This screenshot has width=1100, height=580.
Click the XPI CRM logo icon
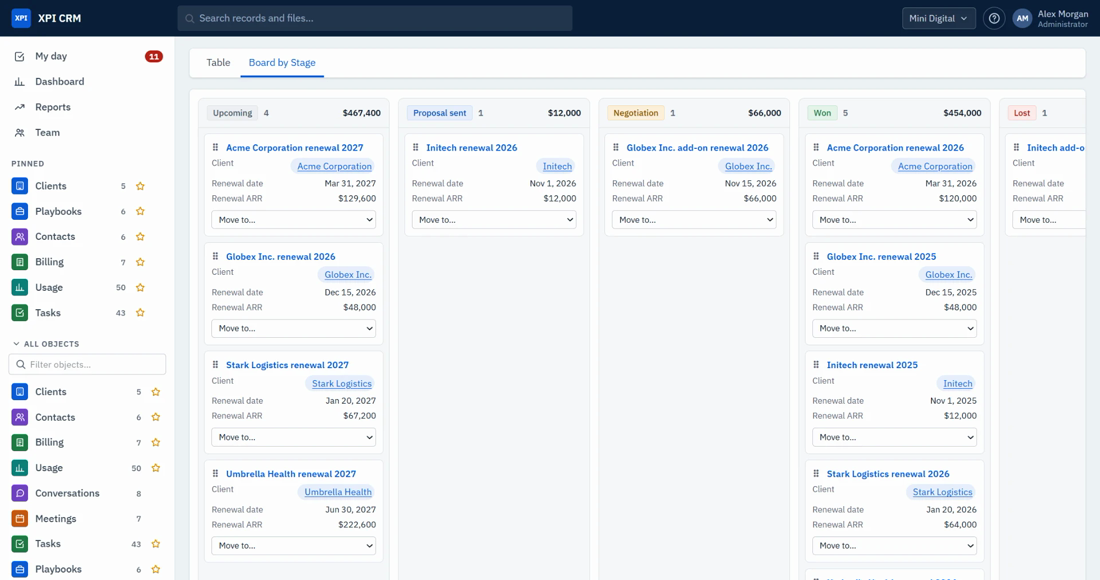(21, 18)
